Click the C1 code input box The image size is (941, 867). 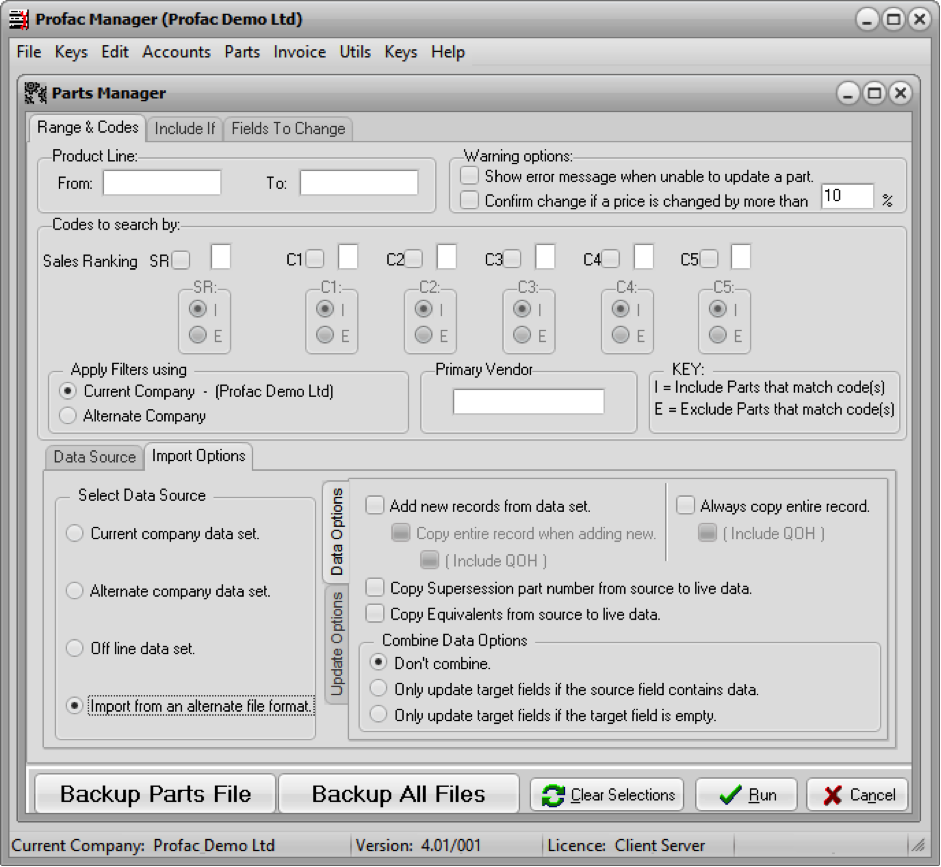click(x=348, y=257)
